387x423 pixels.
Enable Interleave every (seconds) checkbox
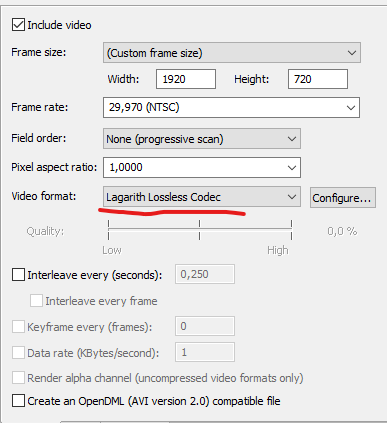pos(18,275)
